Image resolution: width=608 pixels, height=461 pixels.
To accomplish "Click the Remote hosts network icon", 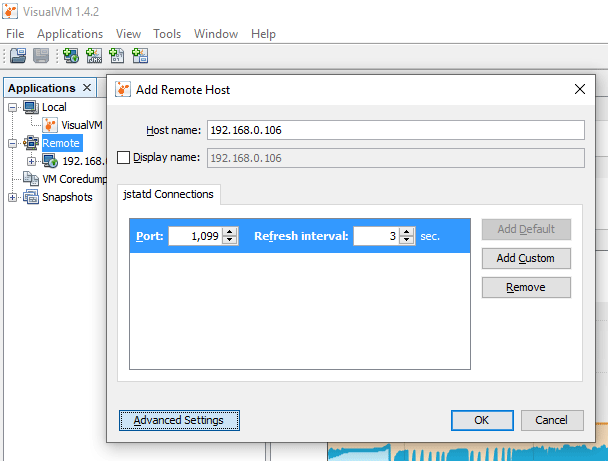I will point(31,143).
